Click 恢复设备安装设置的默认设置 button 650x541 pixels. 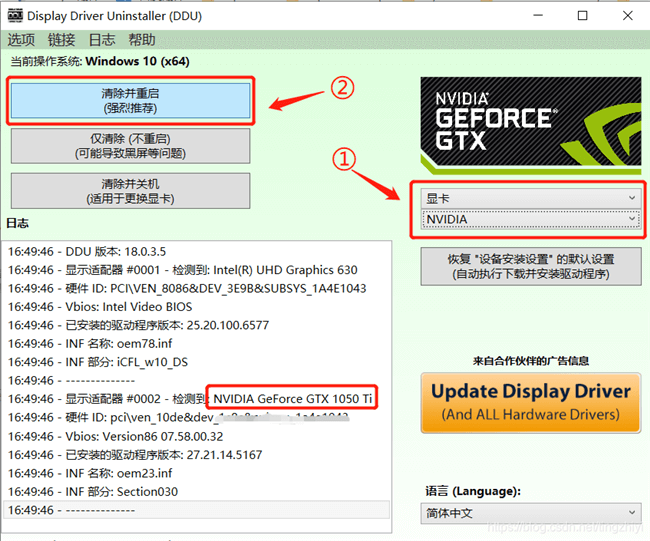(x=530, y=266)
